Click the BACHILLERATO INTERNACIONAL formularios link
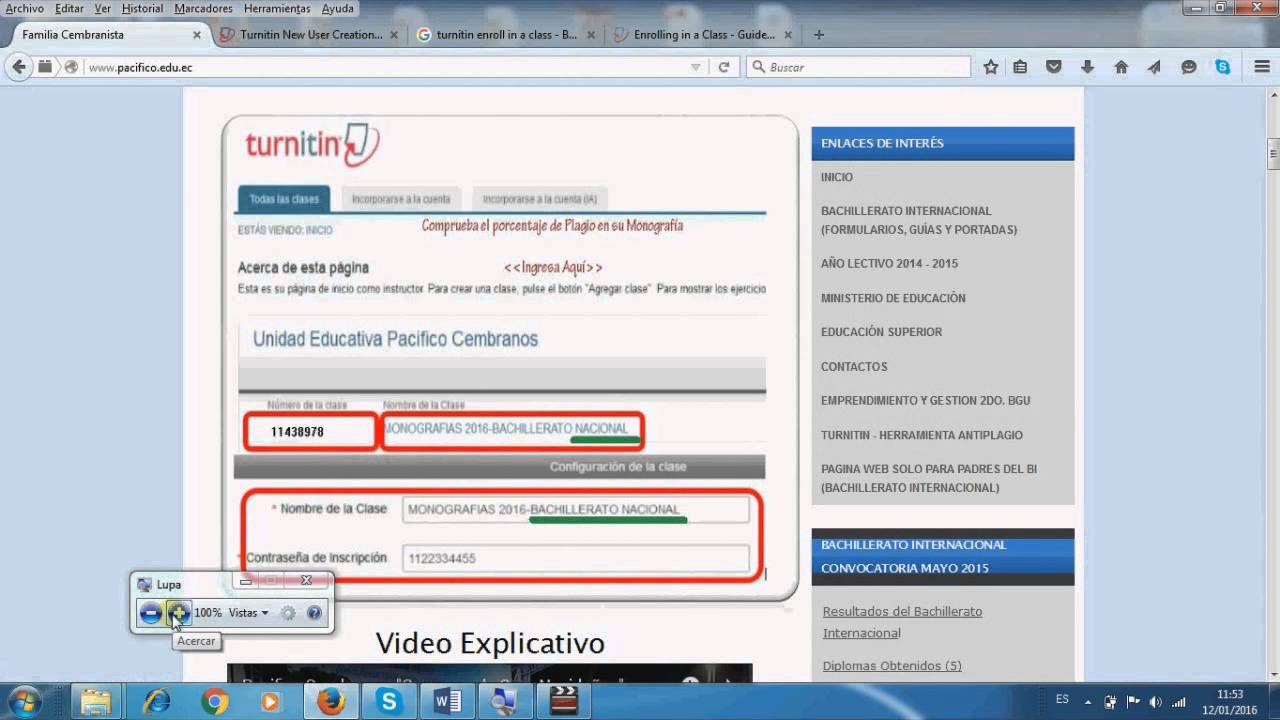The image size is (1280, 720). [919, 220]
